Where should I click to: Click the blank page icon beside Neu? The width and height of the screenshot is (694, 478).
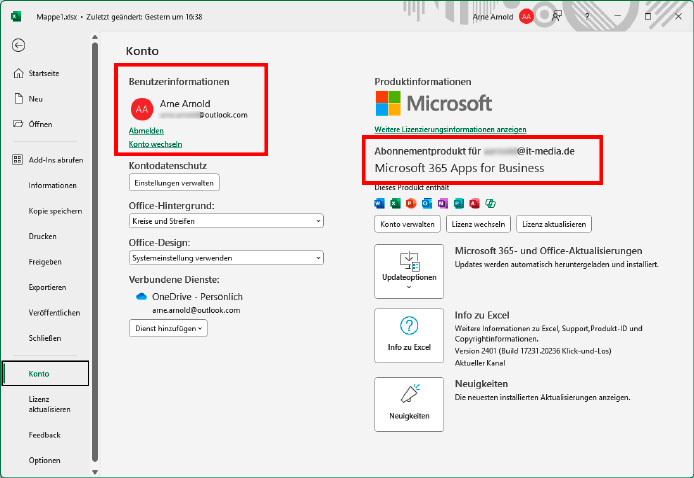point(19,99)
